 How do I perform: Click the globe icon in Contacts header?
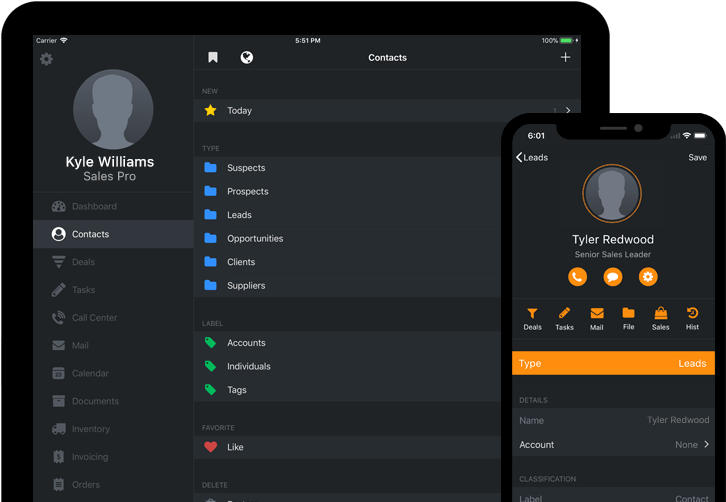point(247,58)
